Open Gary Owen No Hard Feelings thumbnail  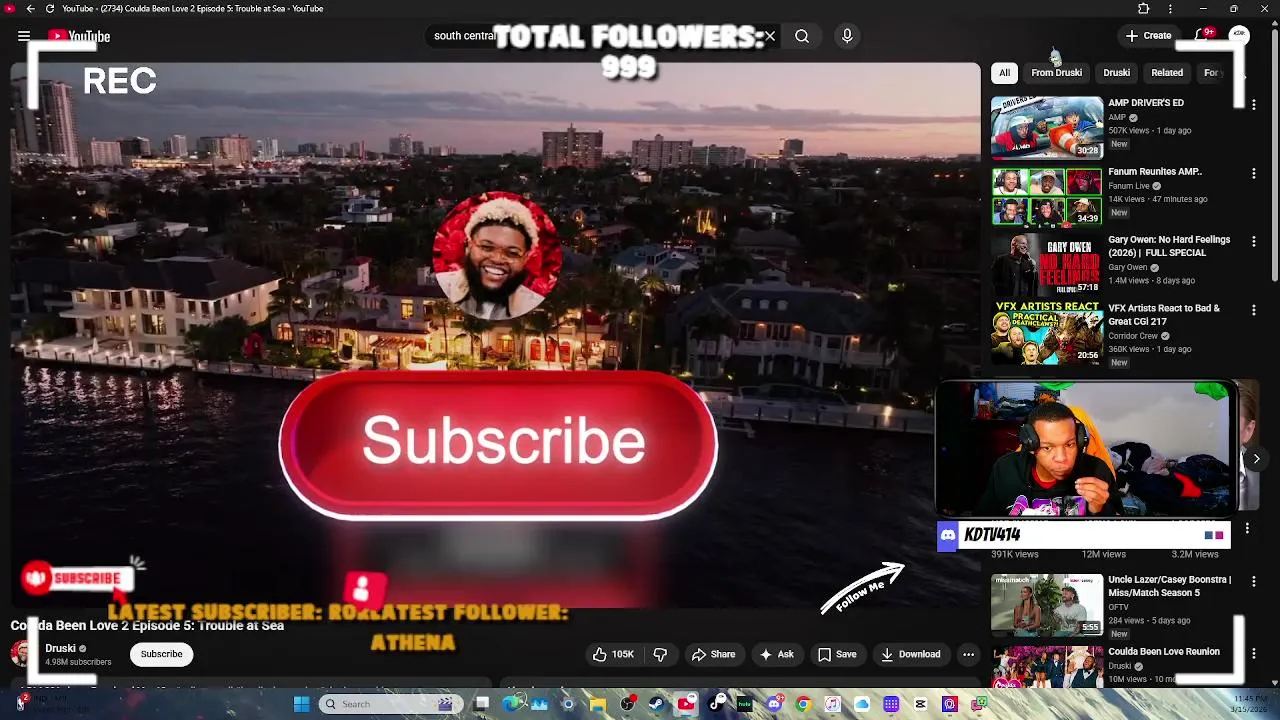1047,264
